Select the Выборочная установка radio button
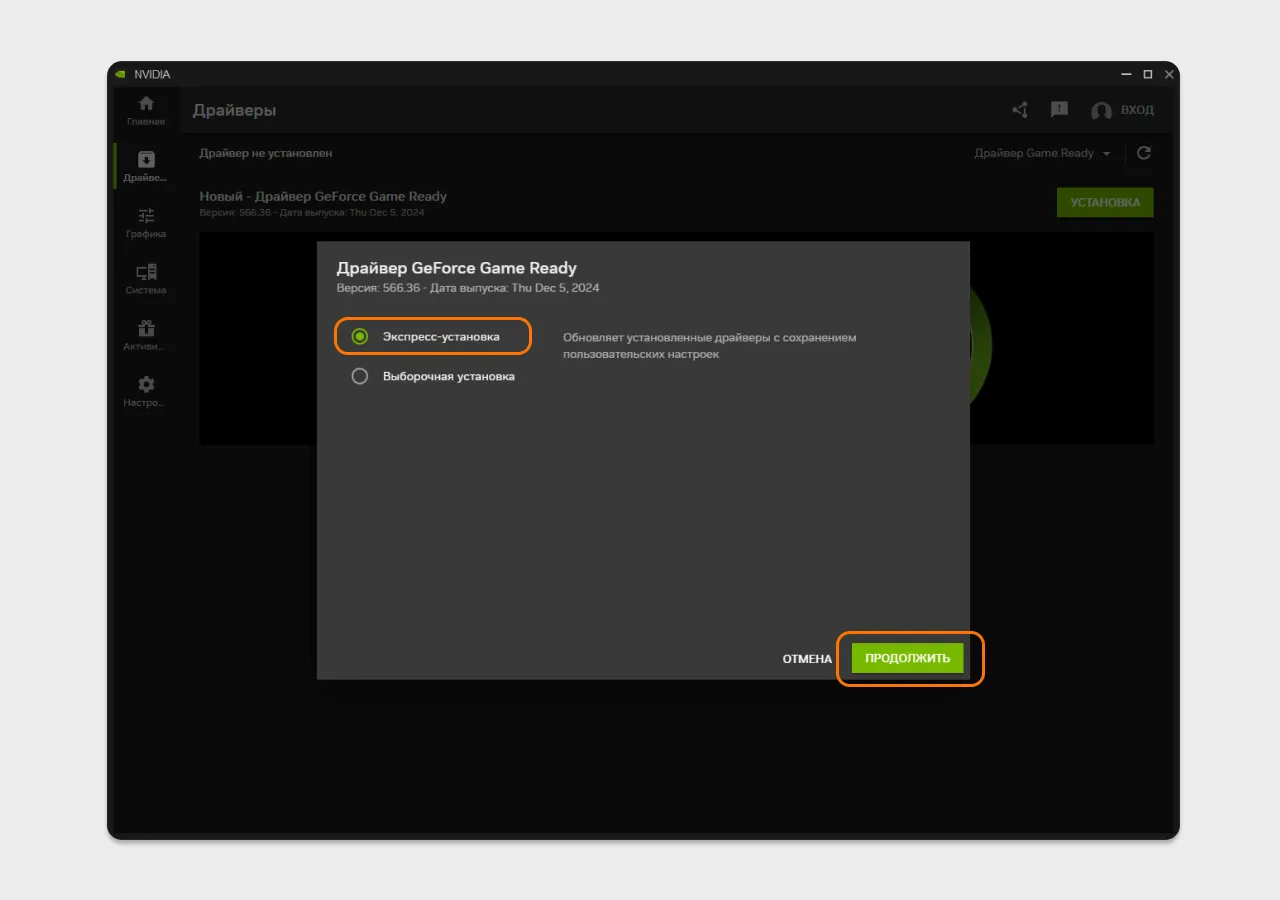The height and width of the screenshot is (900, 1280). click(360, 377)
